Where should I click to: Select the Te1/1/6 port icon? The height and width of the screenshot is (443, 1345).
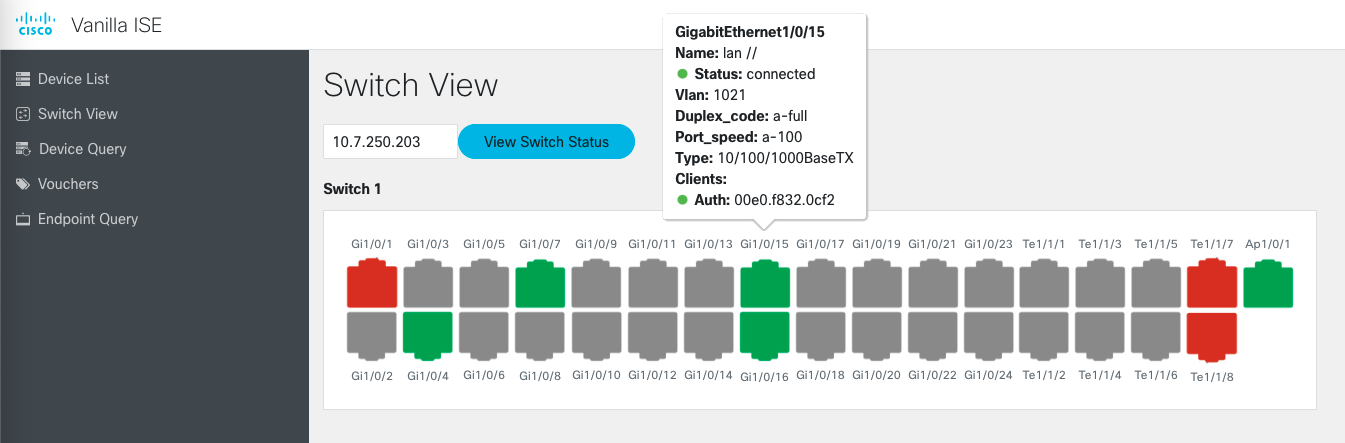pos(1156,336)
